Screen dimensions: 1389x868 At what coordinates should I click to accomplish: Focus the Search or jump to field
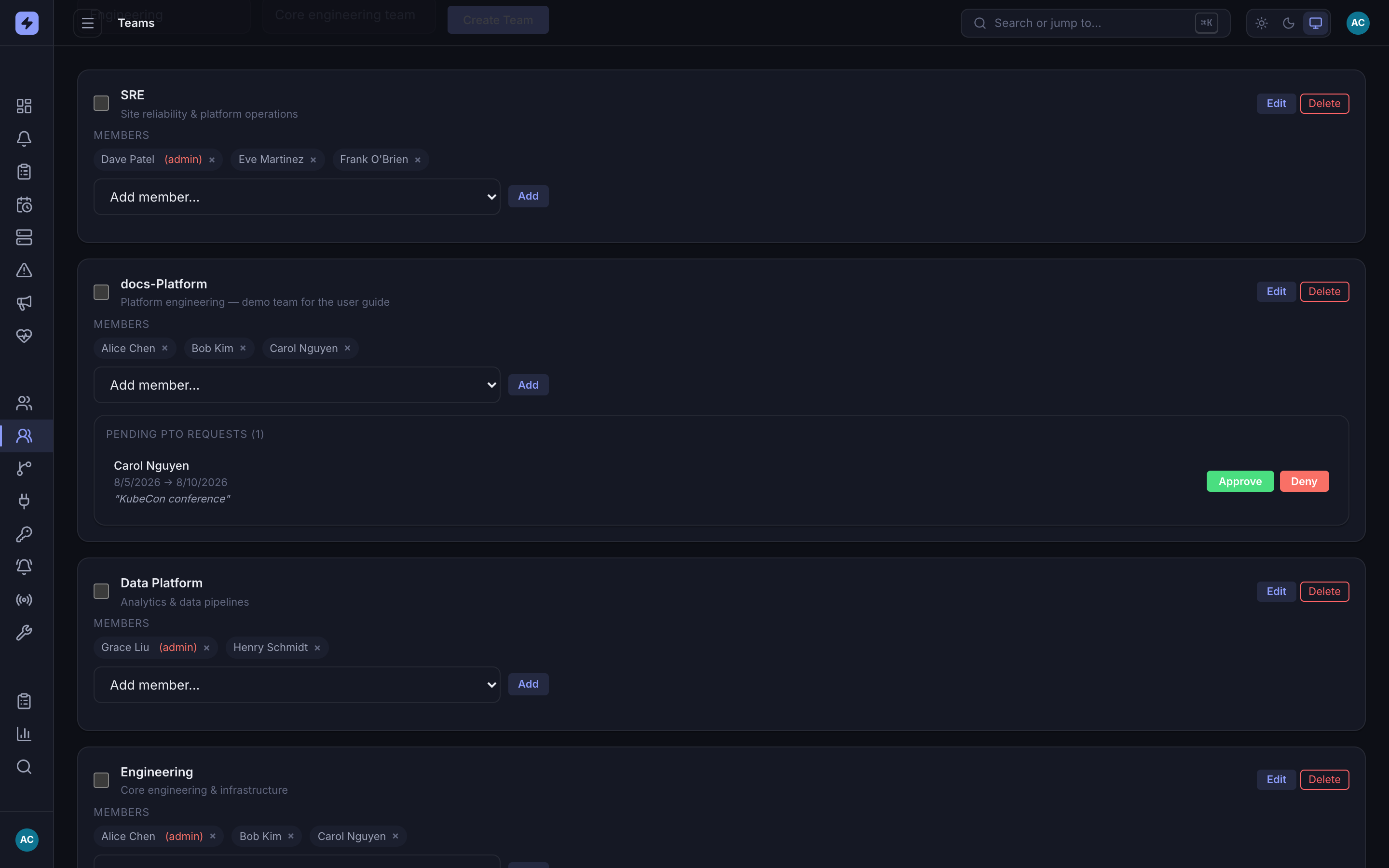coord(1095,23)
